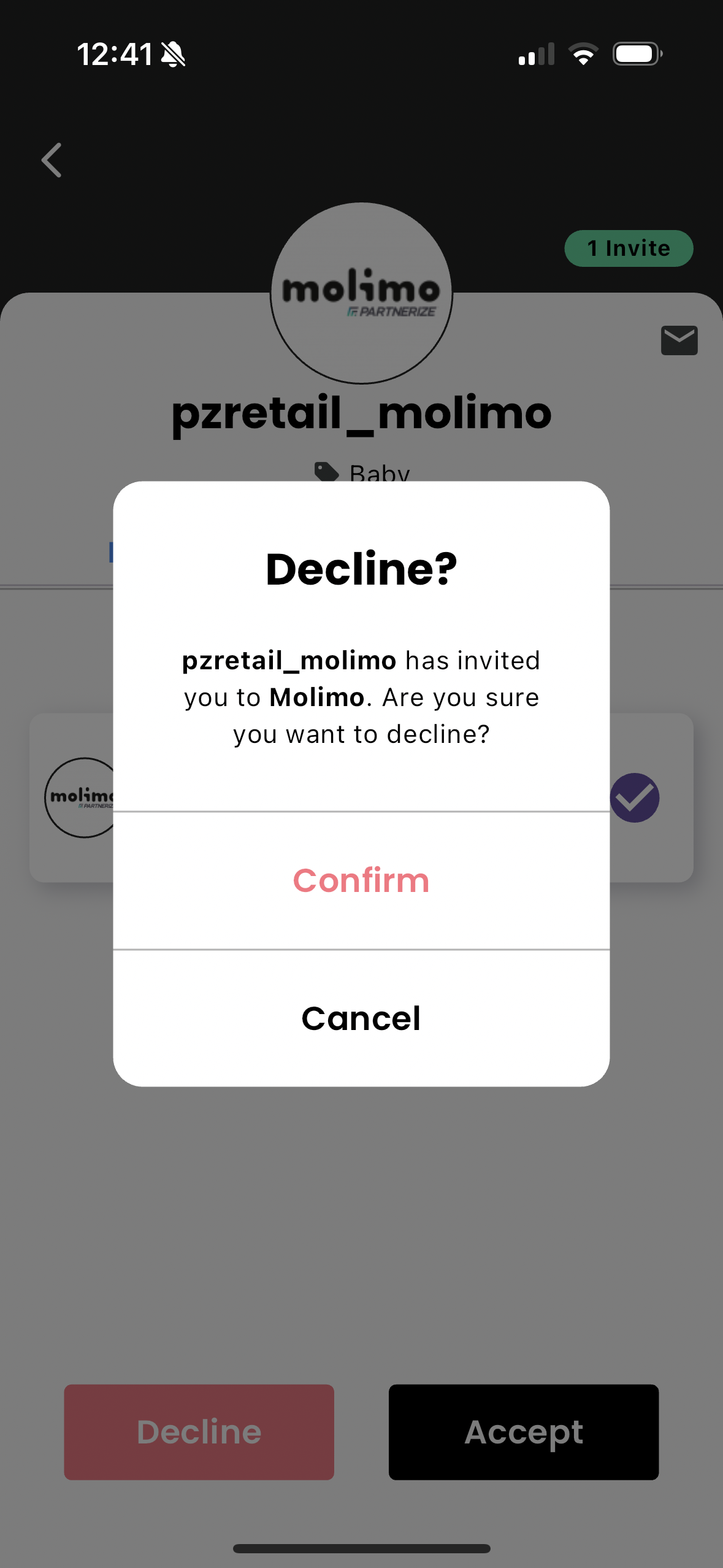Select the molimo profile logo circle
This screenshot has width=723, height=1568.
(x=361, y=293)
